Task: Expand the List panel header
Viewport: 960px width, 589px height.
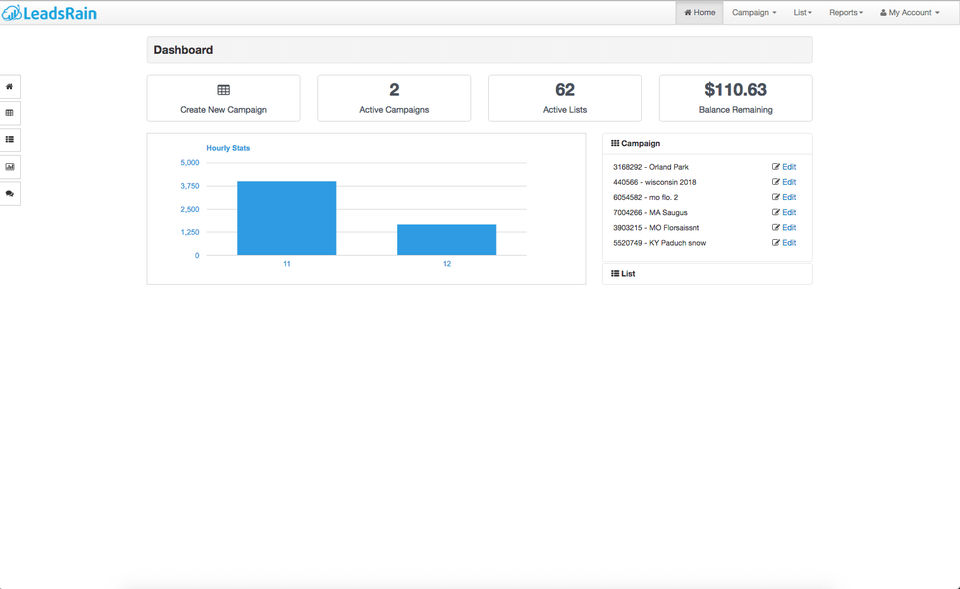Action: click(707, 274)
